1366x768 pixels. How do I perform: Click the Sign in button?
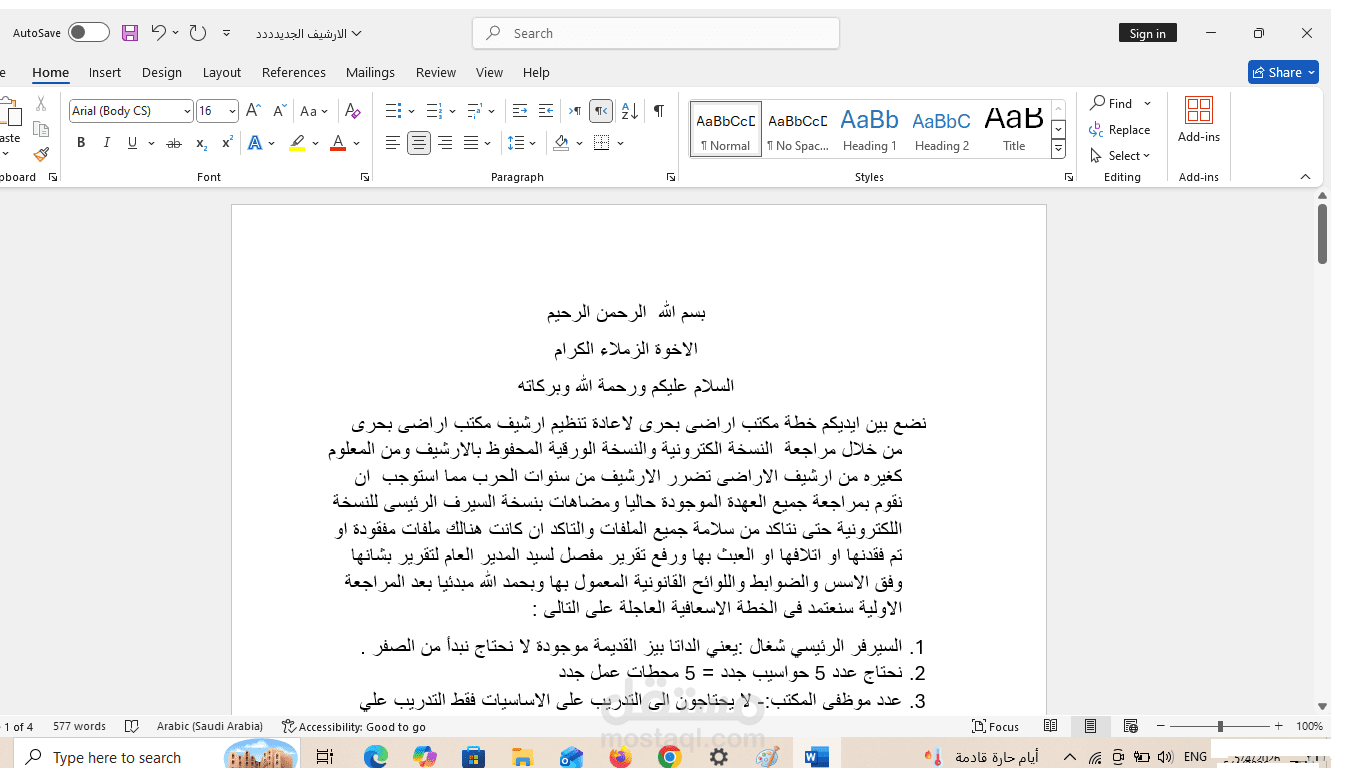click(x=1147, y=33)
